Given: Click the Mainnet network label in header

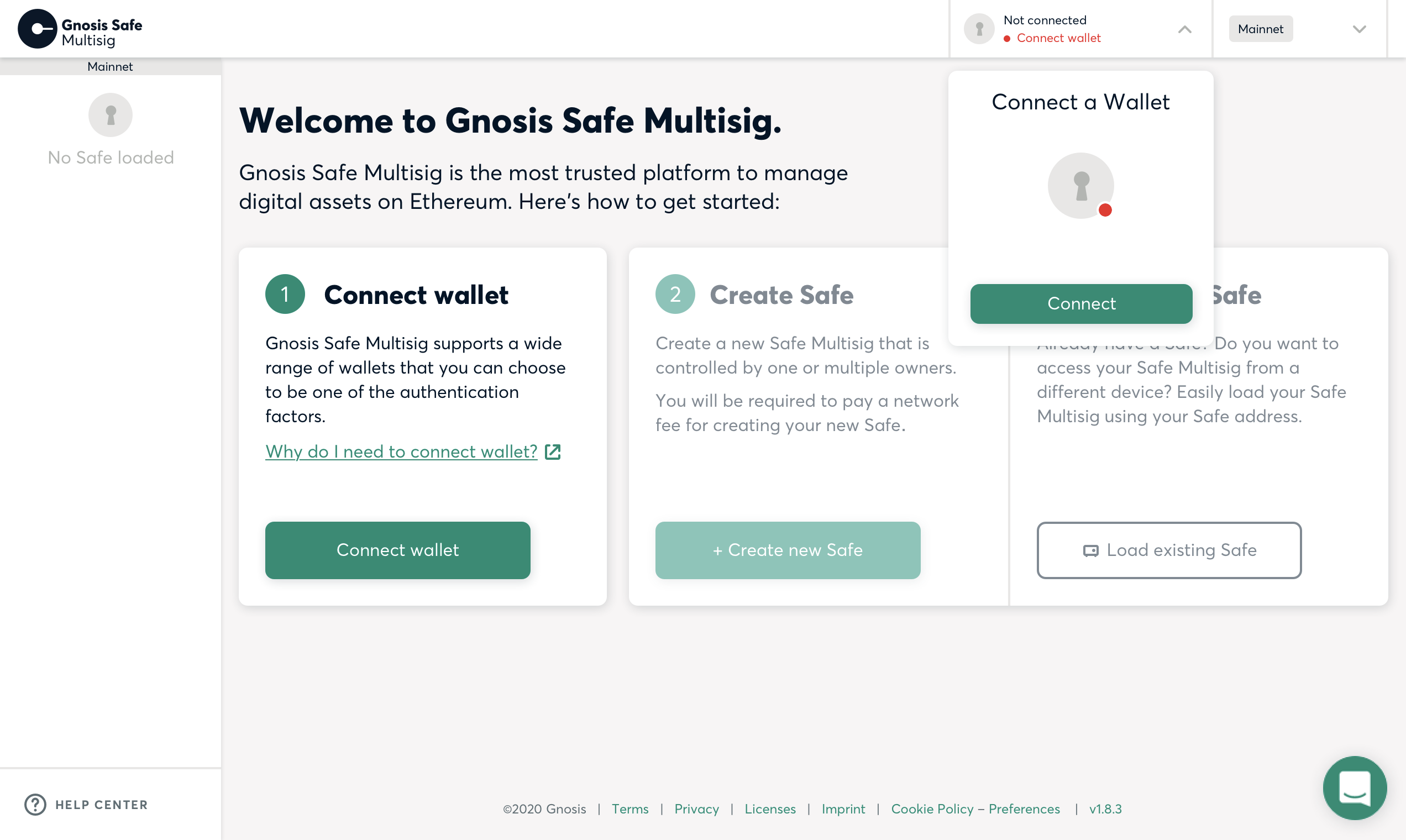Looking at the screenshot, I should pyautogui.click(x=1261, y=29).
